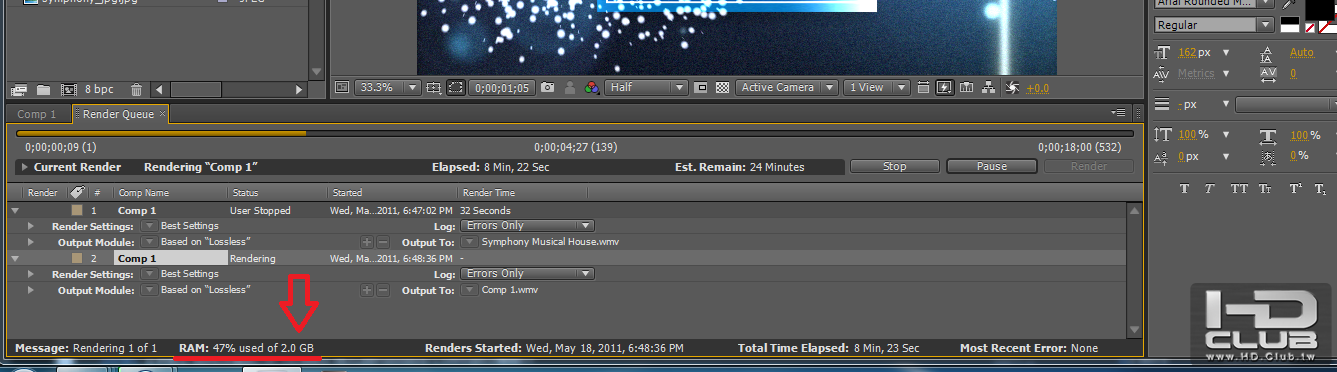Delete selected project item with trash icon

click(136, 89)
